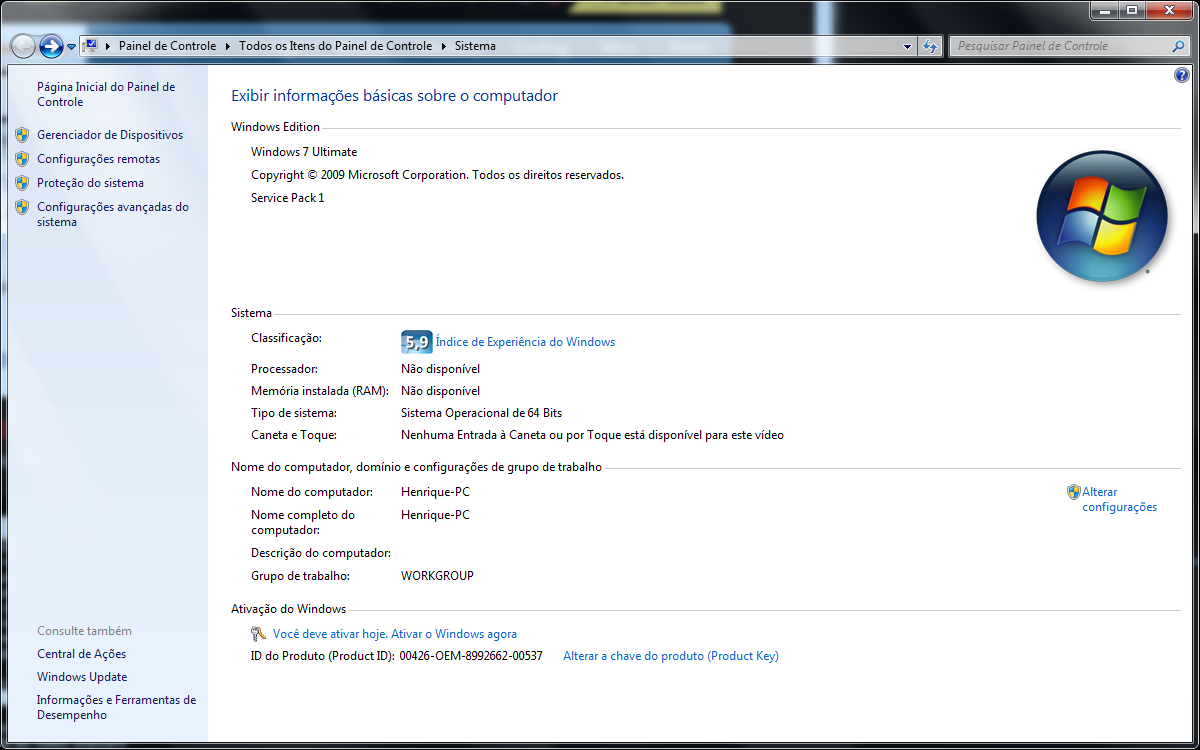Click shield icon beside Proteção do sistema
The image size is (1200, 750).
pos(22,183)
